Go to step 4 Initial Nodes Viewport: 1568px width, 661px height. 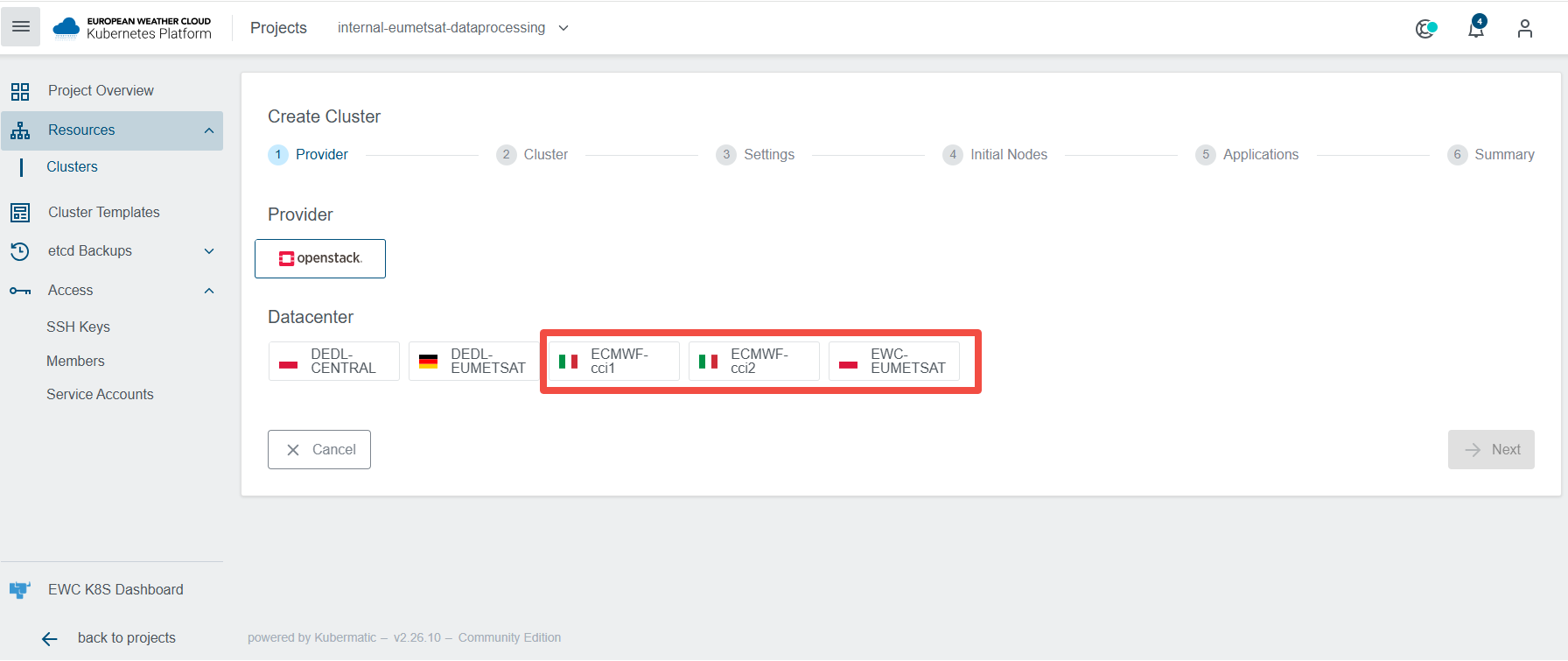995,155
